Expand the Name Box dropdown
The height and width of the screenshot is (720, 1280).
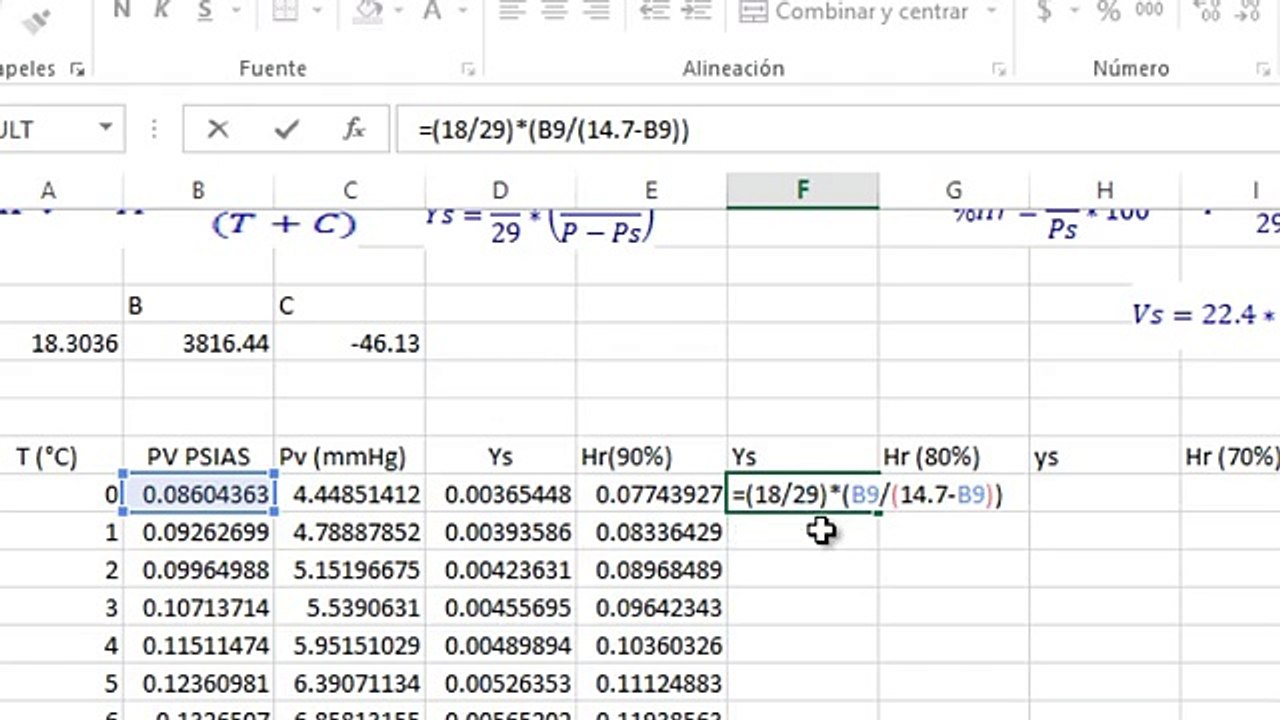tap(105, 129)
